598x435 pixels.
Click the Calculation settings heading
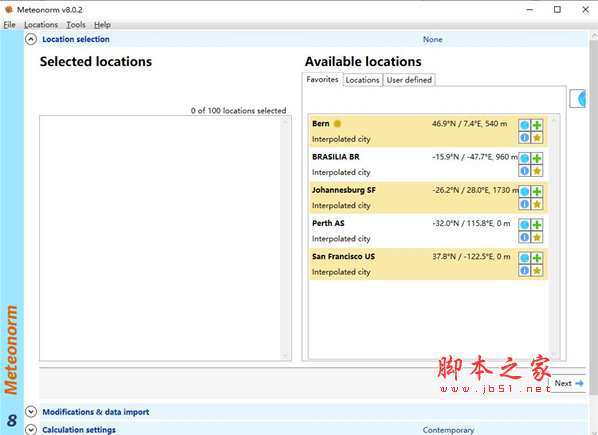tap(79, 430)
